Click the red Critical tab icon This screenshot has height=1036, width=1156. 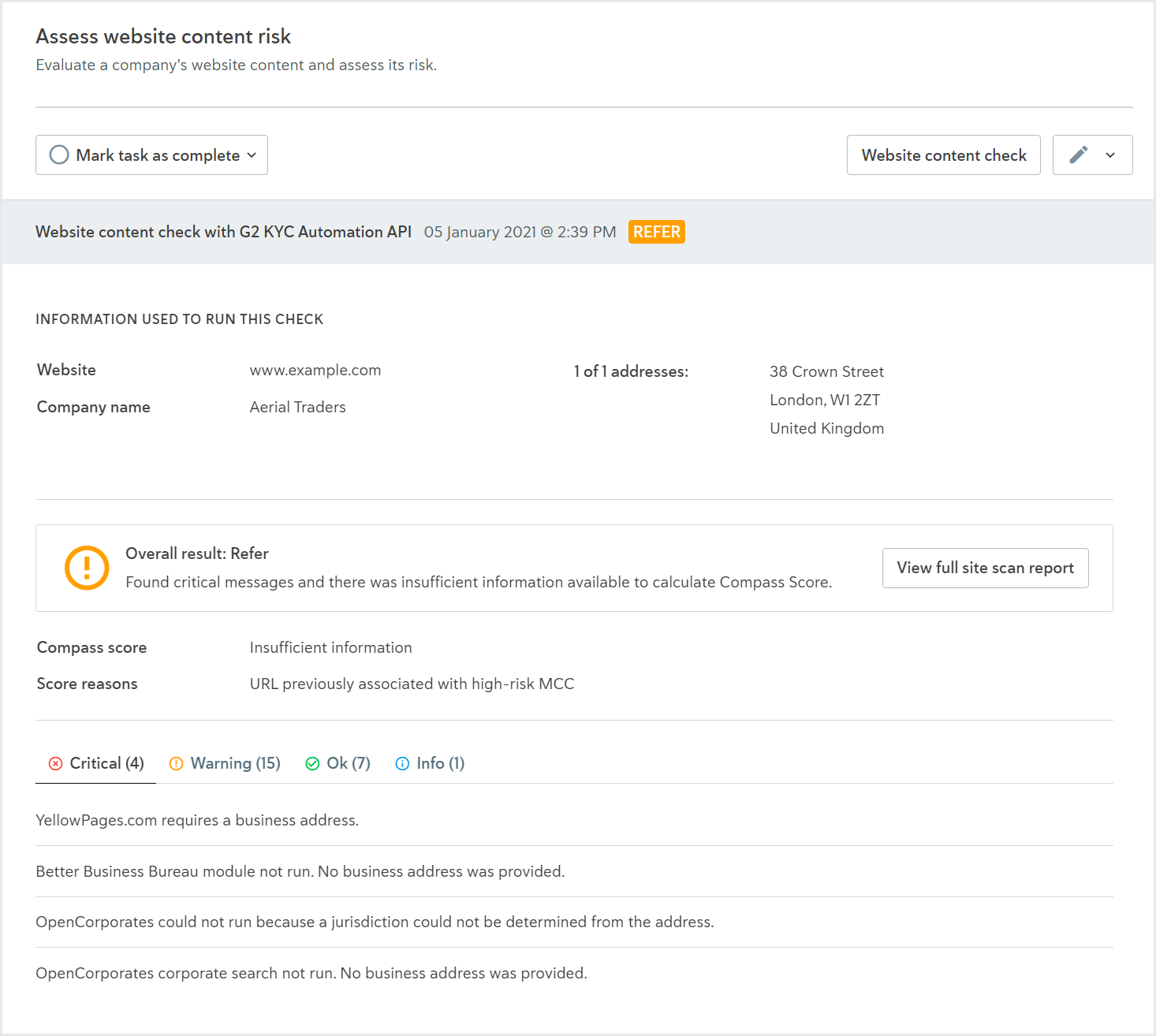55,763
